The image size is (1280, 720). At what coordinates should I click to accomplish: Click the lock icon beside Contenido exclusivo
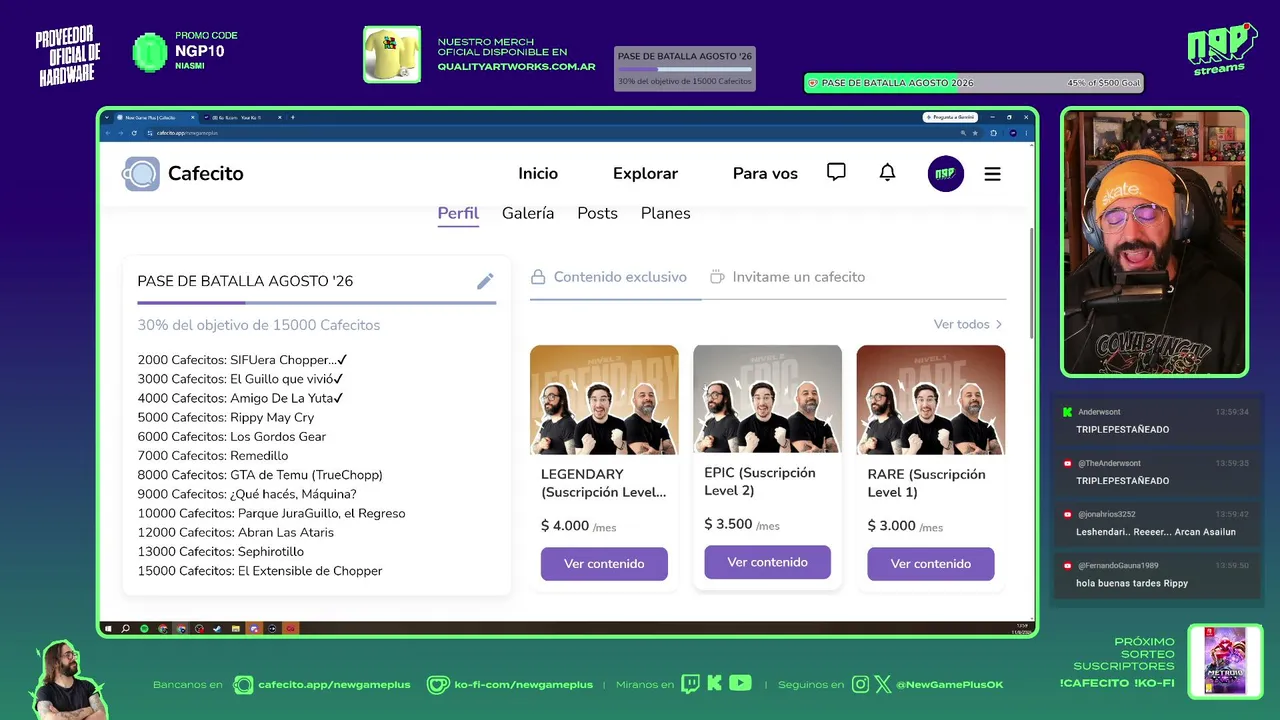[x=538, y=277]
